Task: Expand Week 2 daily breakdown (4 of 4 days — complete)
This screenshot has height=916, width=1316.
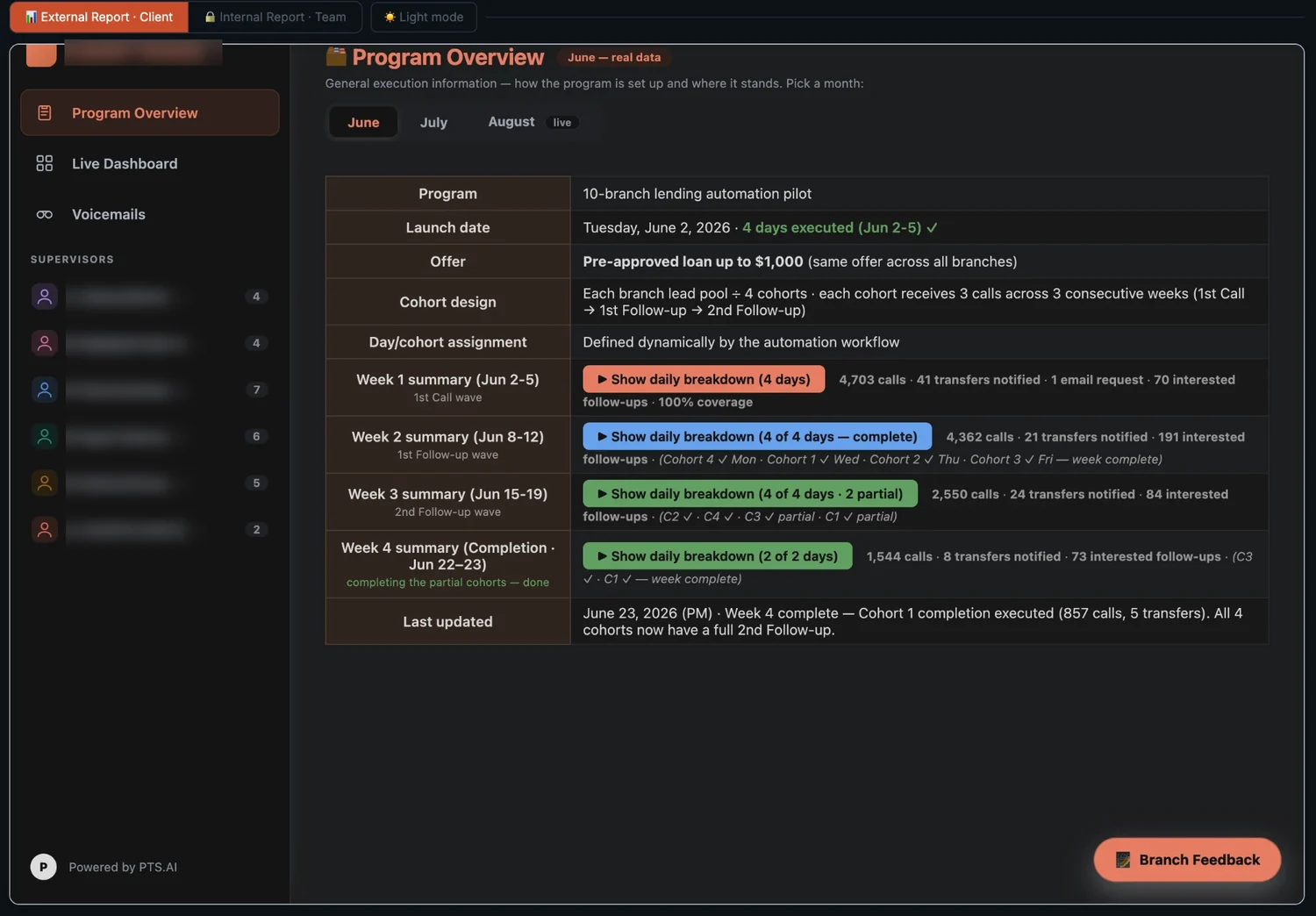Action: [x=757, y=436]
